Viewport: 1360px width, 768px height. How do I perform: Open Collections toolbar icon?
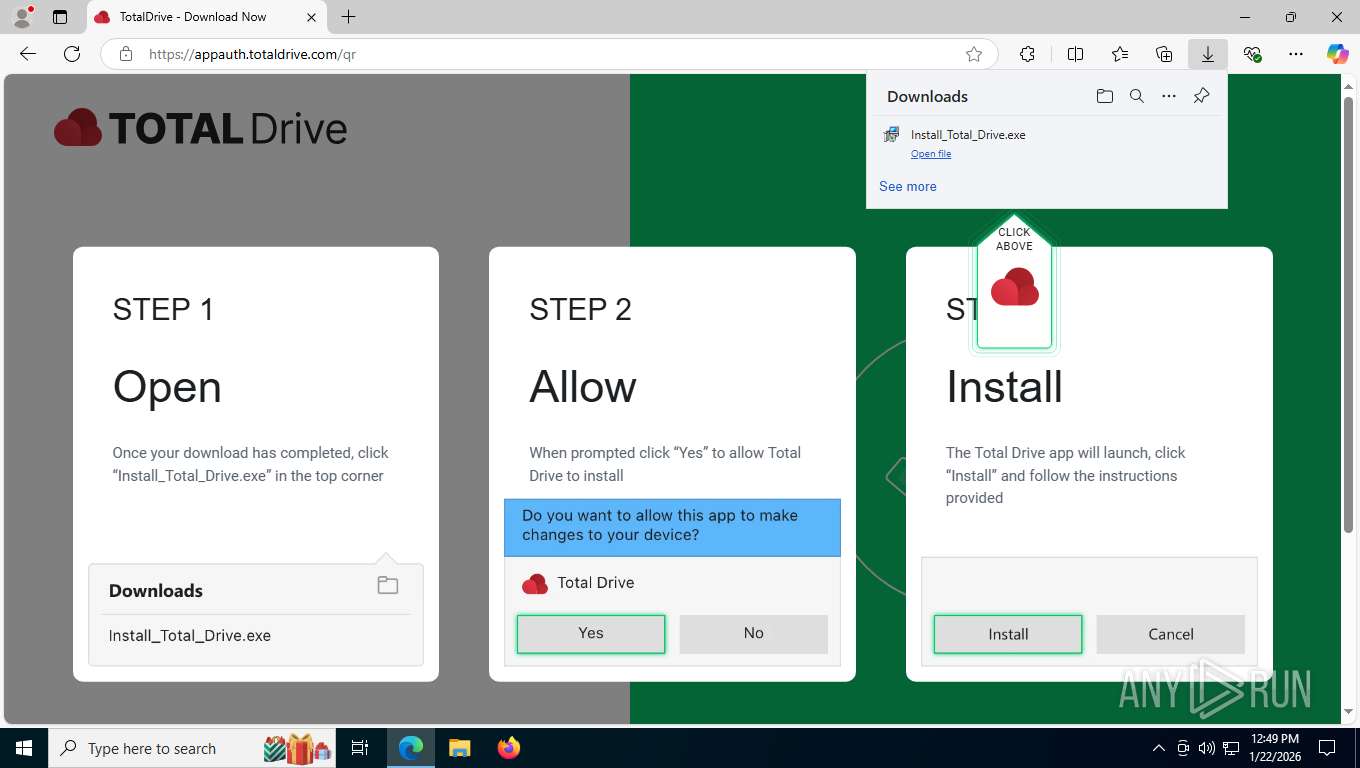tap(1164, 54)
